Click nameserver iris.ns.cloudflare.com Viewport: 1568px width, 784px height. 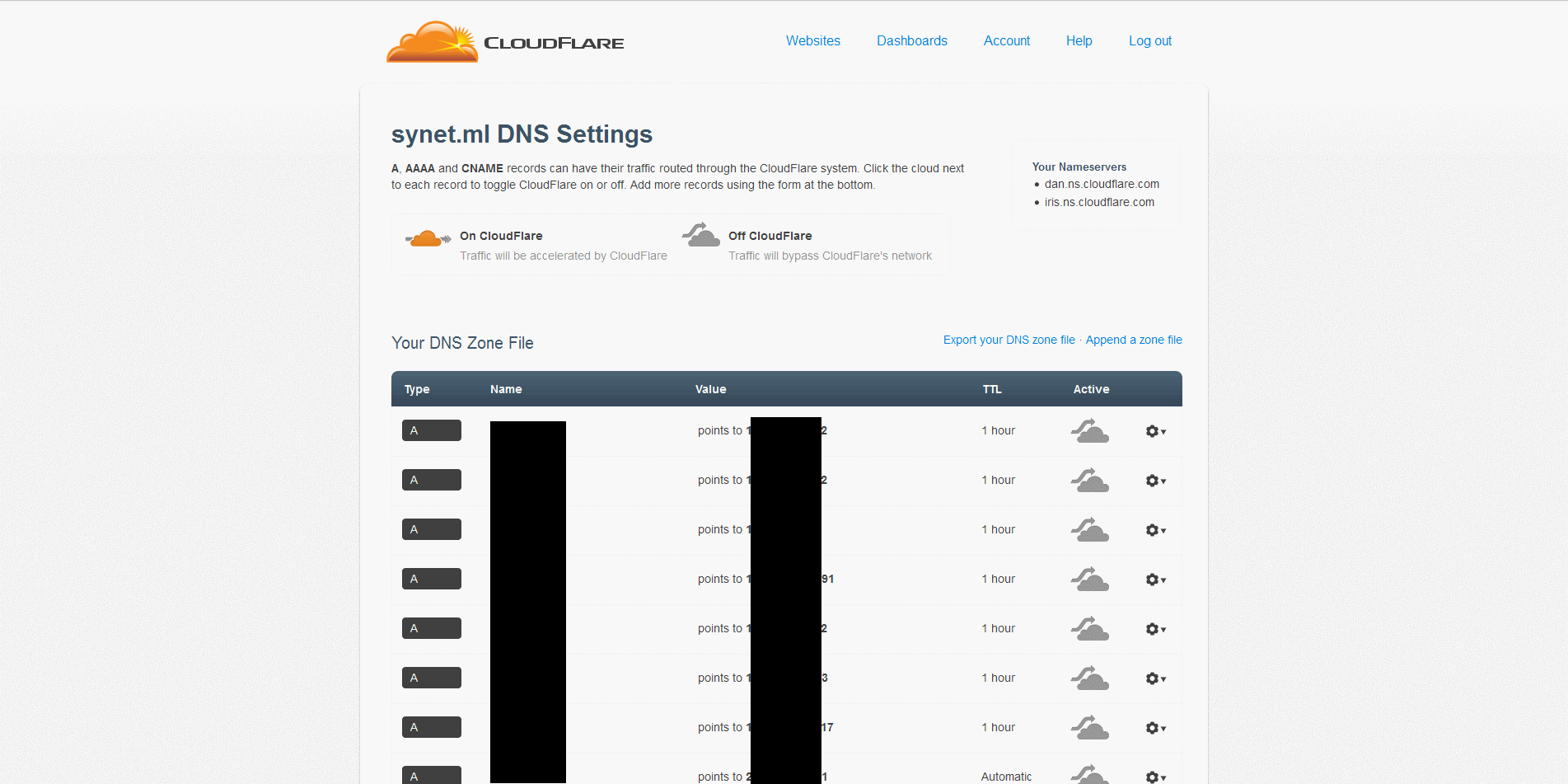coord(1099,202)
